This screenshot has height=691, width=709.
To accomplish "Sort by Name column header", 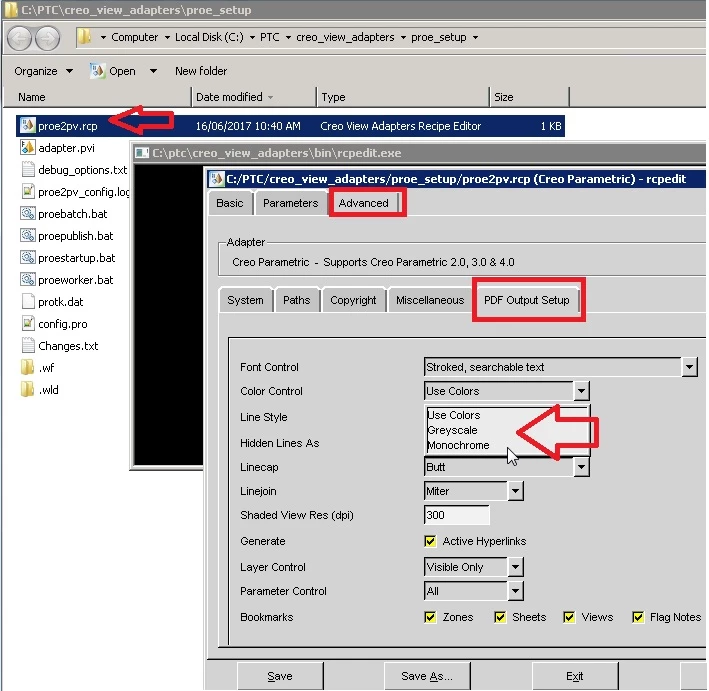I will click(97, 97).
